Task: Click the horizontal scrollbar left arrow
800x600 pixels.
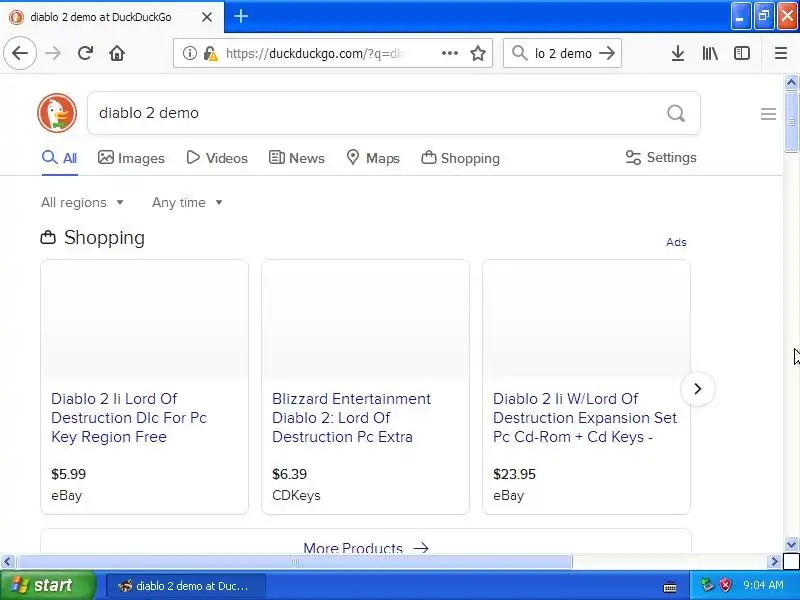Action: point(7,562)
